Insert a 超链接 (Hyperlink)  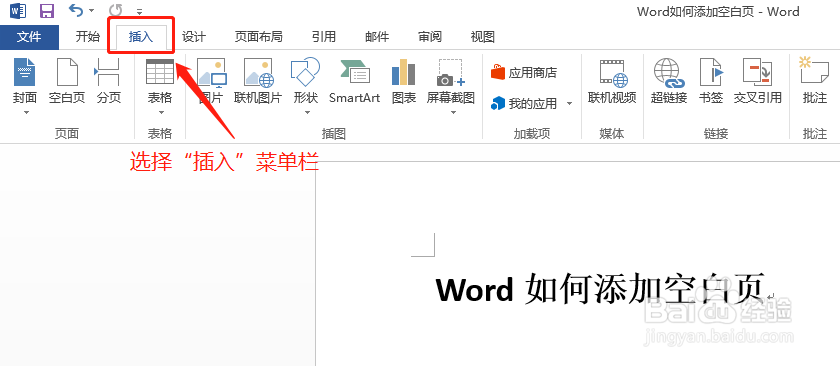(x=669, y=81)
